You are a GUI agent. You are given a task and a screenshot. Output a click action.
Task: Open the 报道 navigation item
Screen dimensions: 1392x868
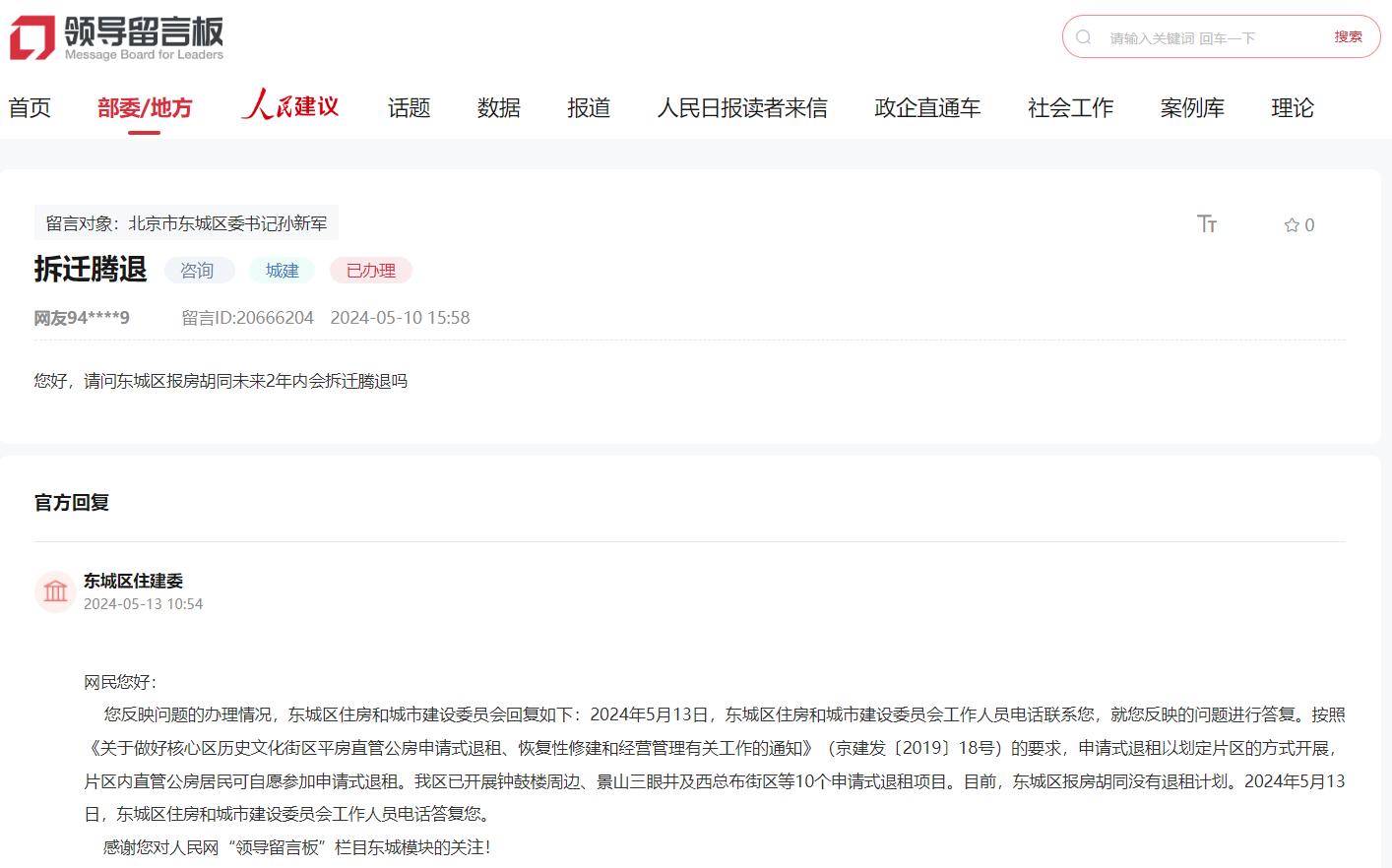(x=589, y=108)
